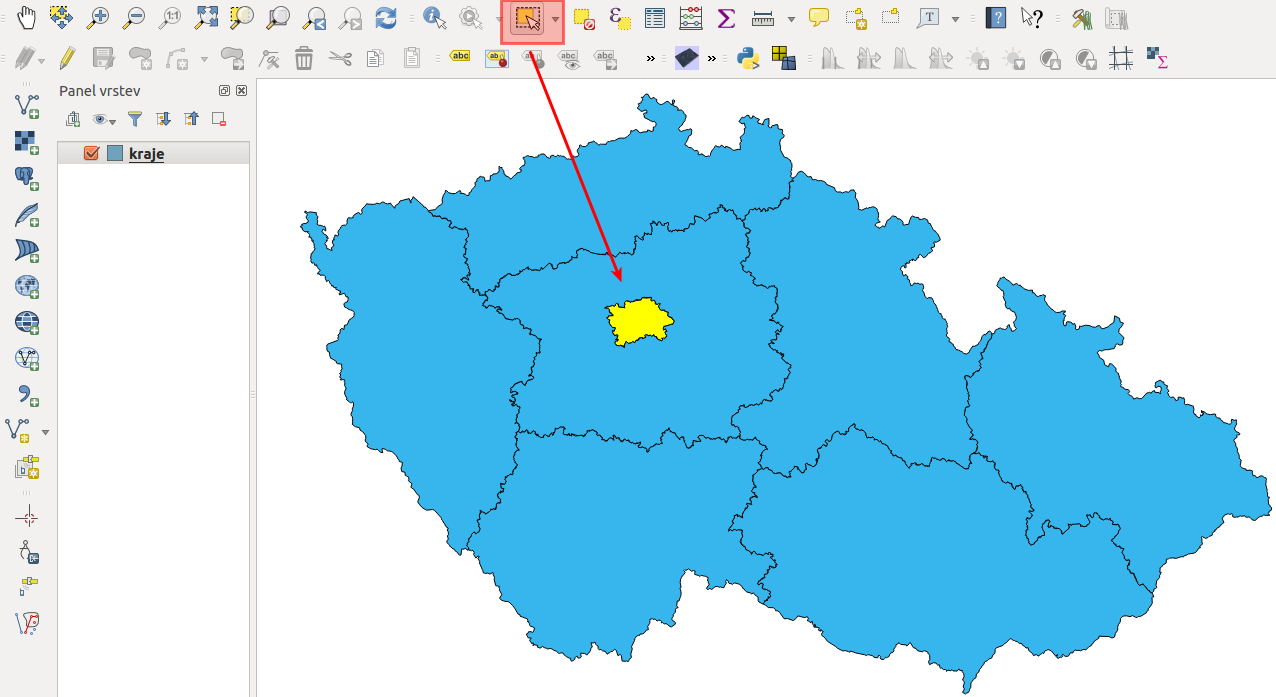Select features using an expression
This screenshot has height=697, width=1276.
point(620,17)
